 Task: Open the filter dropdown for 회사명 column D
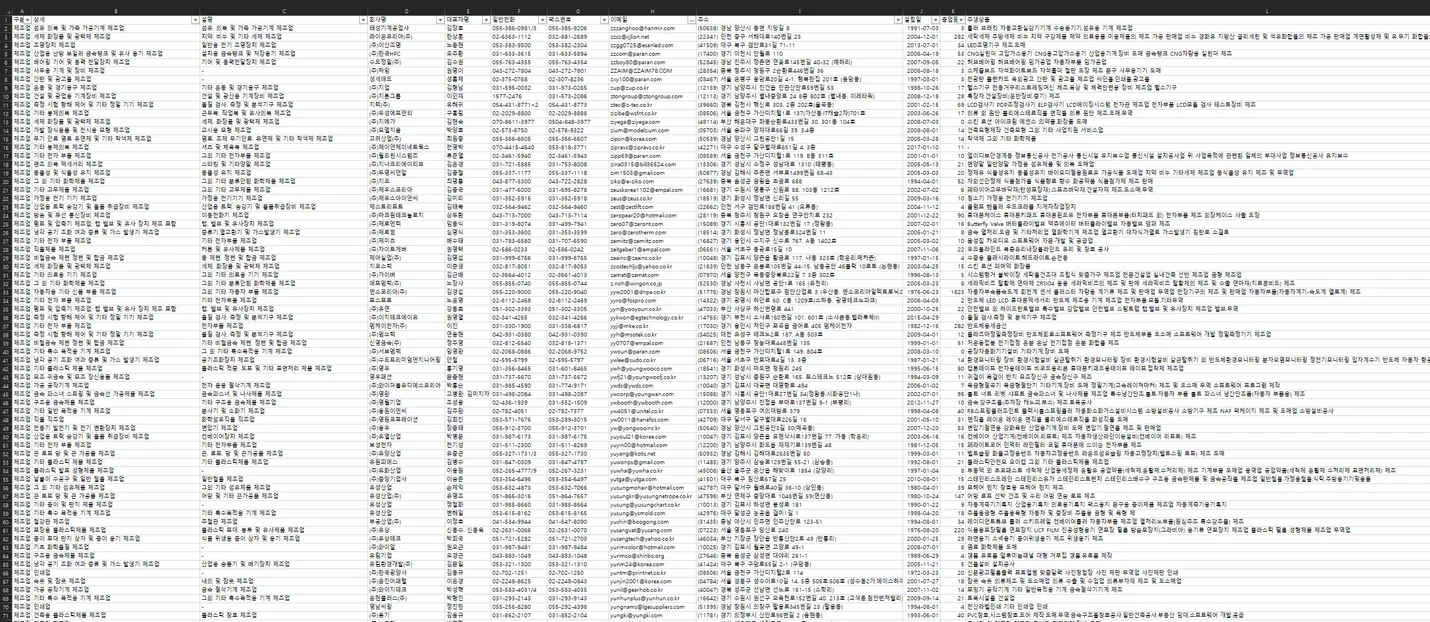pyautogui.click(x=441, y=19)
